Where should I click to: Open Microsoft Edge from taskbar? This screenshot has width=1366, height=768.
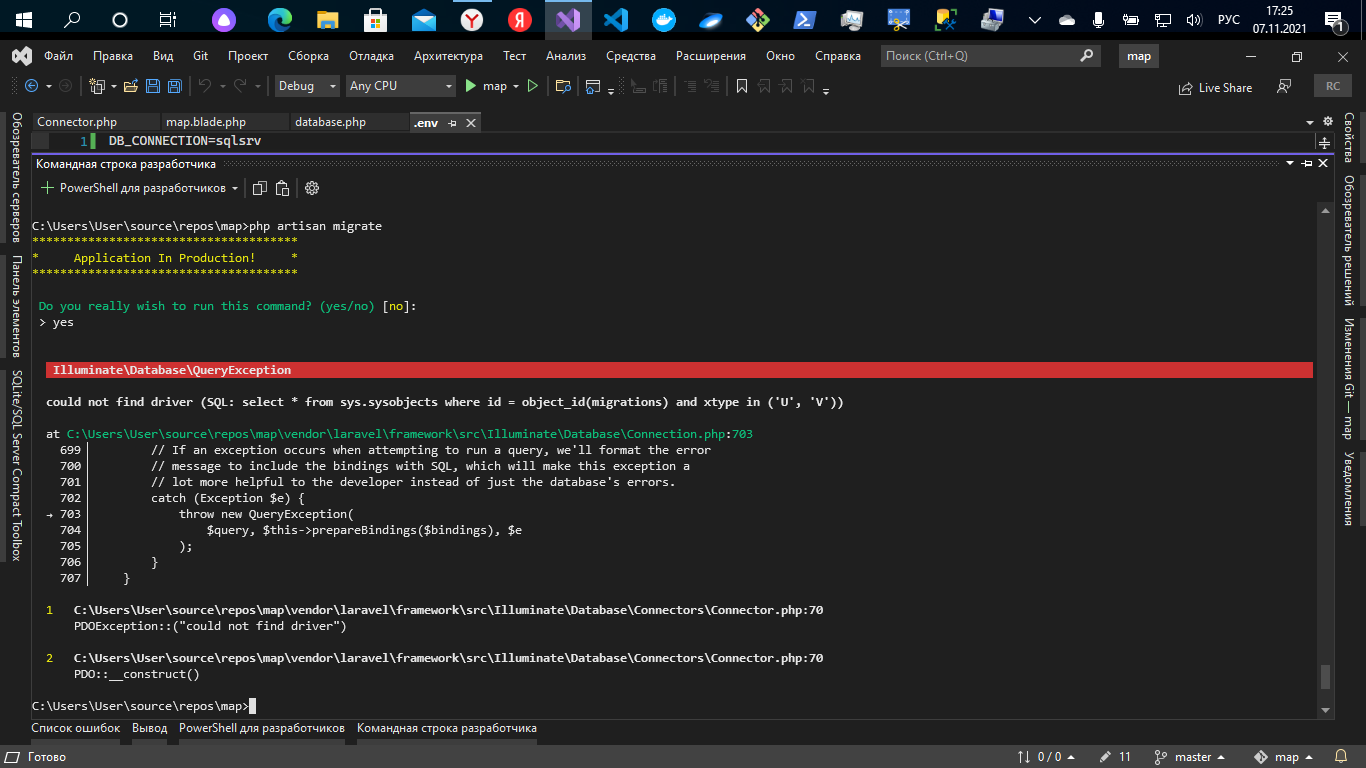[280, 19]
